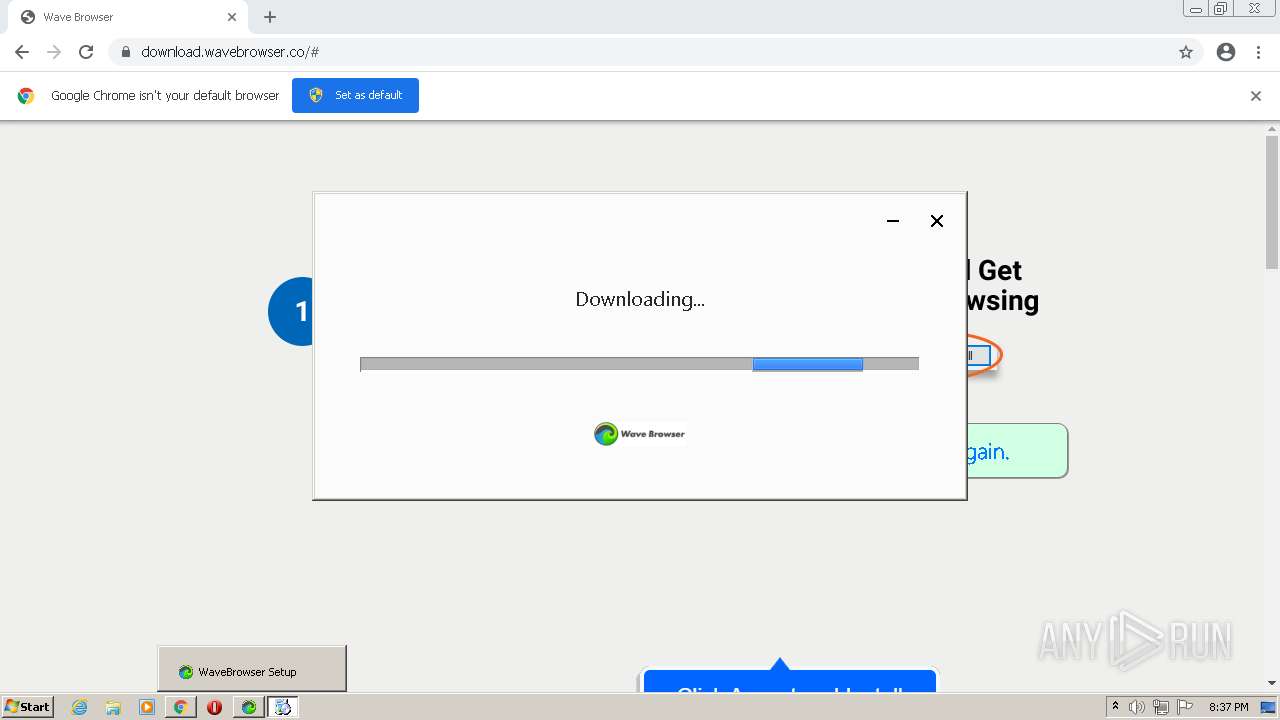Reload the Wave Browser download page
This screenshot has width=1280, height=720.
pos(86,52)
